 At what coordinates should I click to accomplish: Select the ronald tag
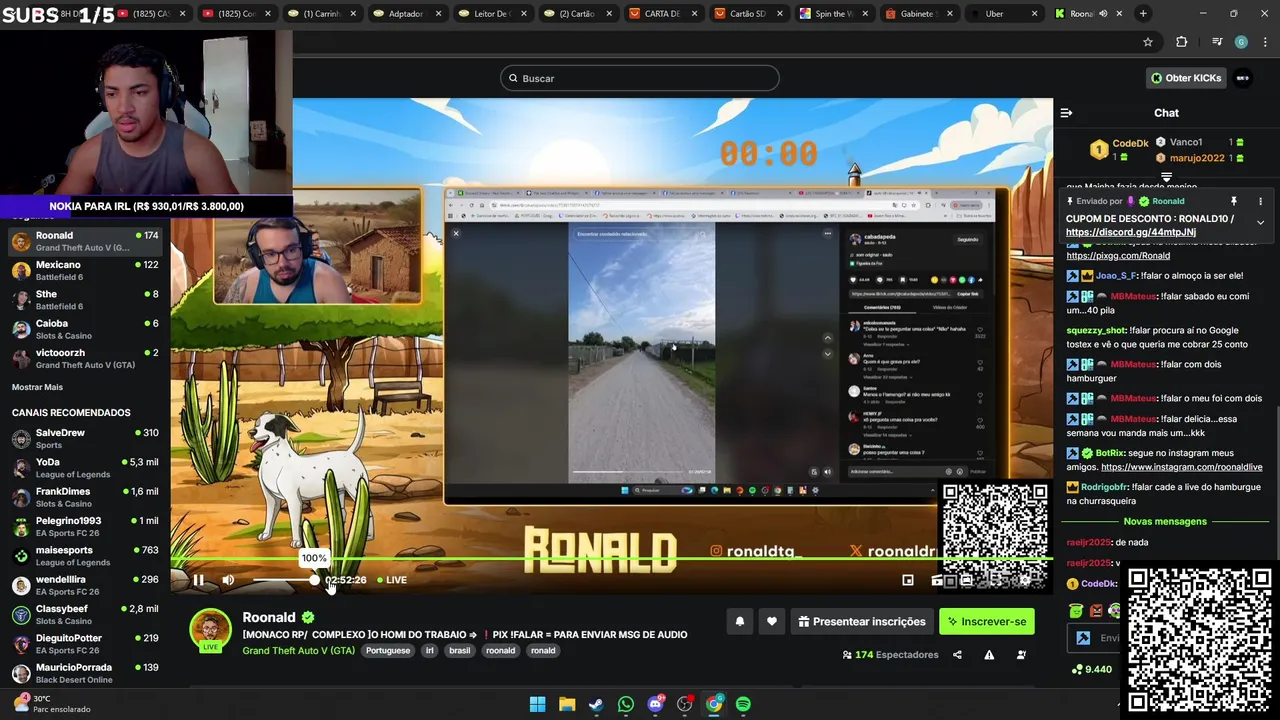pyautogui.click(x=543, y=651)
